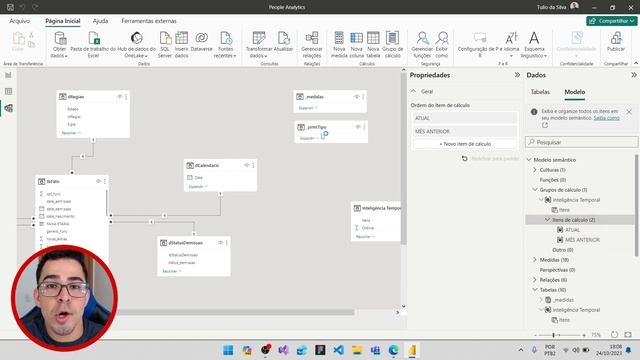
Task: Switch to Model view in left sidebar
Action: point(9,108)
